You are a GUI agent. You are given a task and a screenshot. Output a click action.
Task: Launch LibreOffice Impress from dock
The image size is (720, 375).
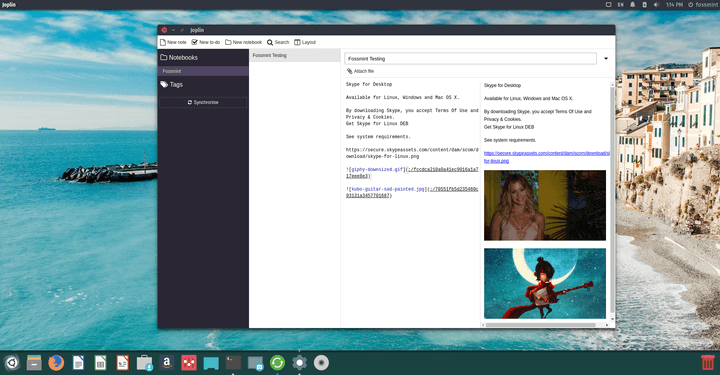pyautogui.click(x=123, y=363)
